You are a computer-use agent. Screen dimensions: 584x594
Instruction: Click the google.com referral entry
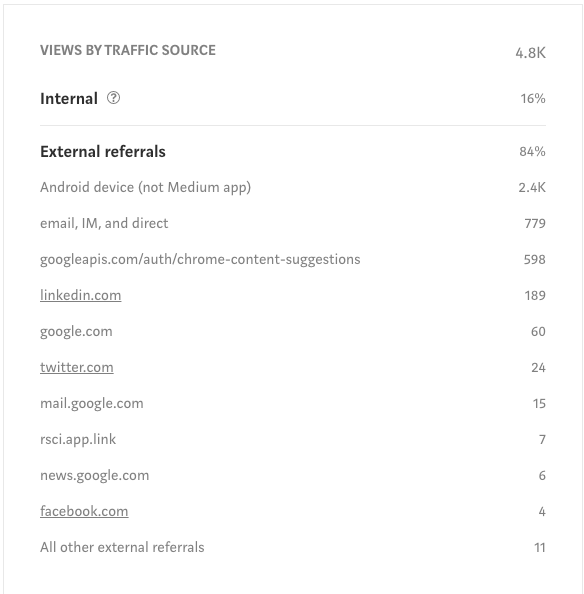[76, 331]
